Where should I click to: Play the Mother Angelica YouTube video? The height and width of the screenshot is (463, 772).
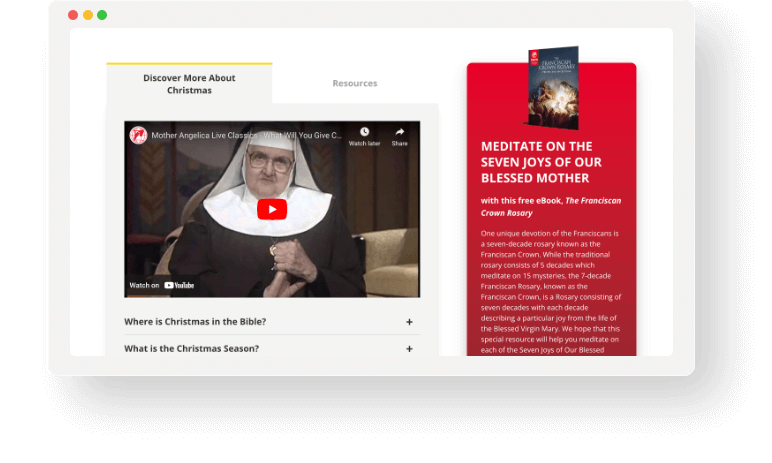tap(272, 209)
